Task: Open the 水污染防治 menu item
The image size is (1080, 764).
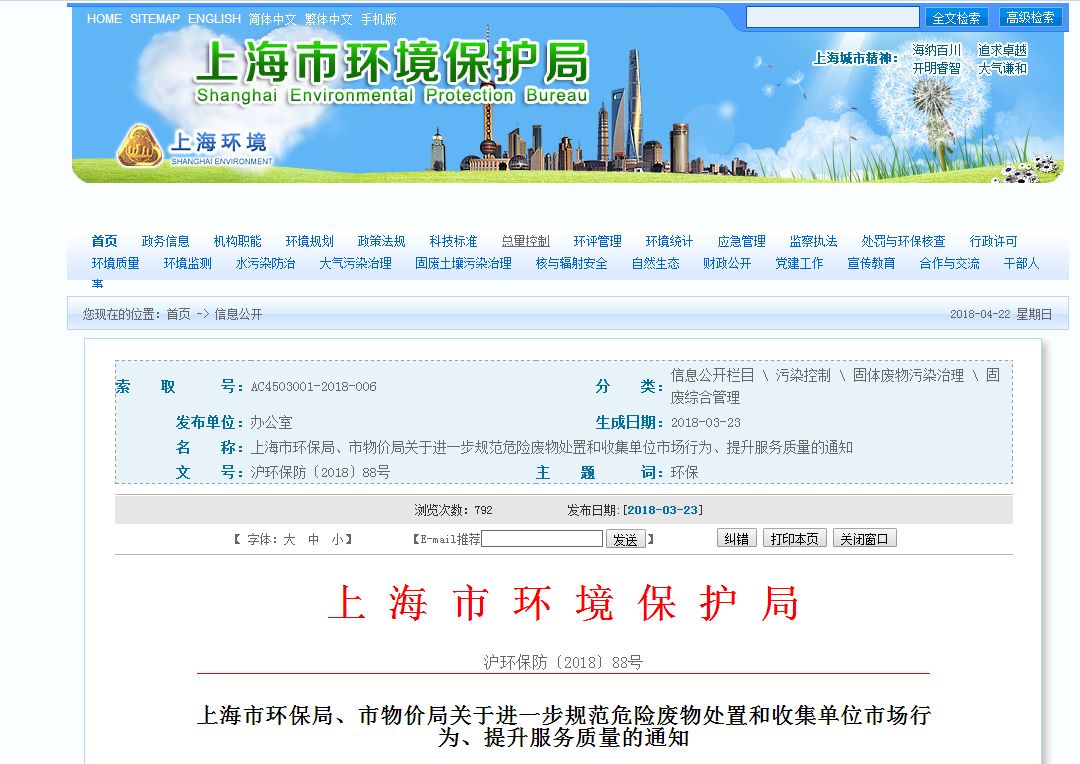Action: [265, 263]
